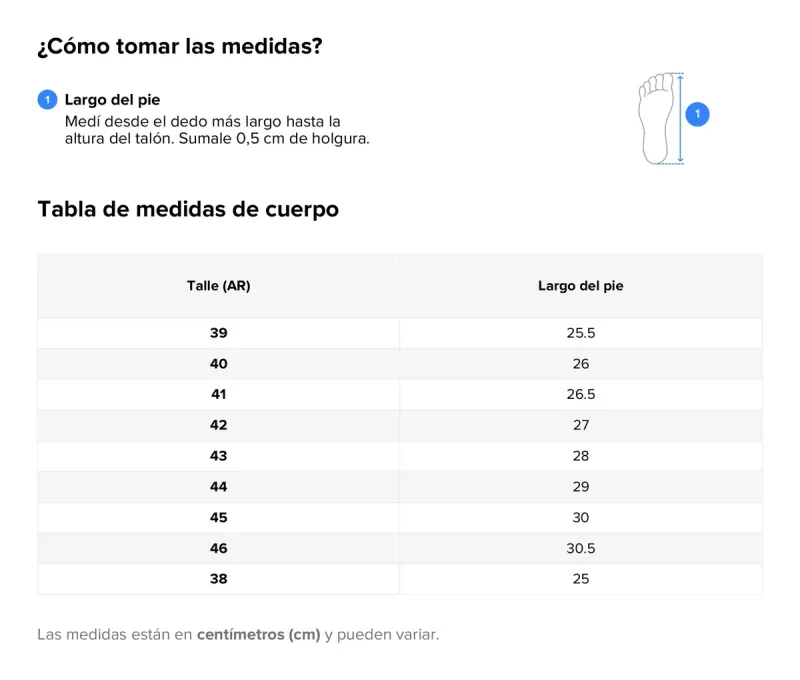Pick size 44 from the table
This screenshot has height=680, width=800.
[218, 487]
